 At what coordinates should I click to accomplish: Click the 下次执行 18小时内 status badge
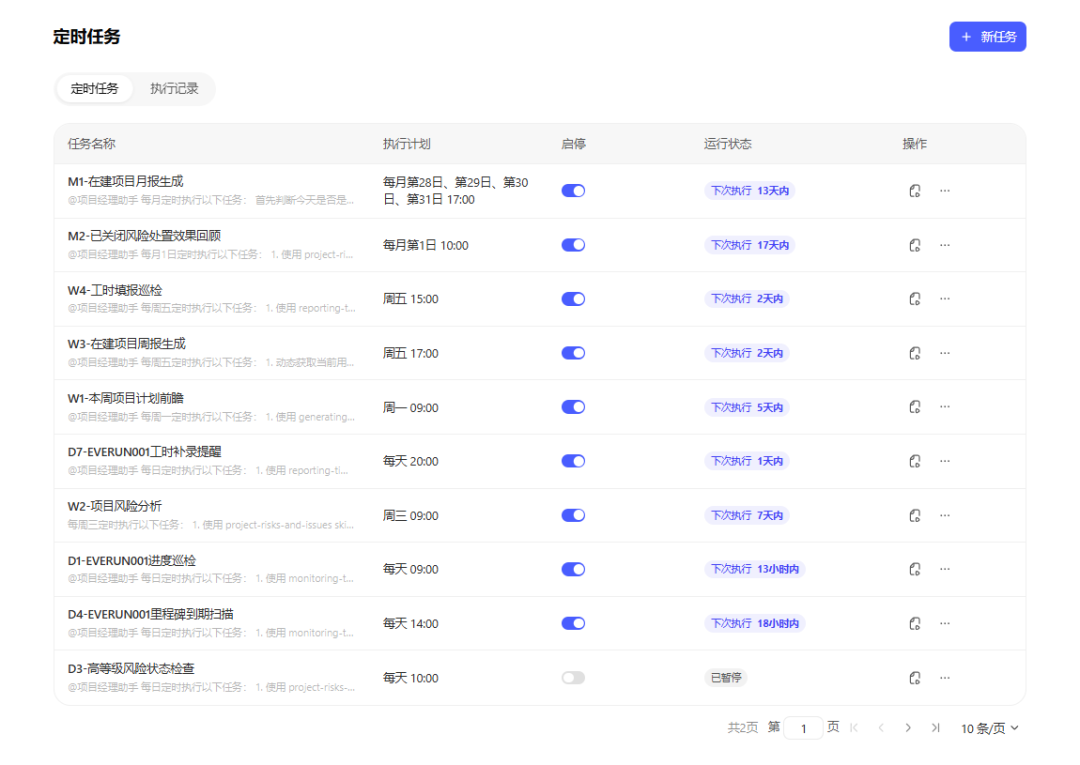755,623
